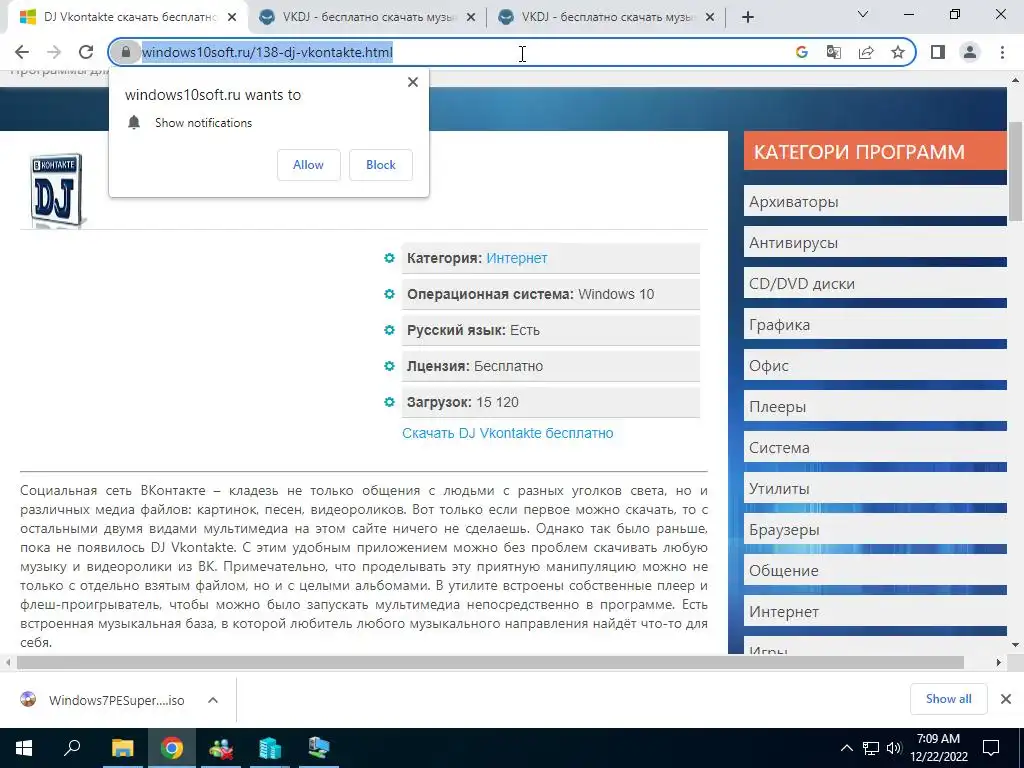Show all downloads

coord(948,699)
